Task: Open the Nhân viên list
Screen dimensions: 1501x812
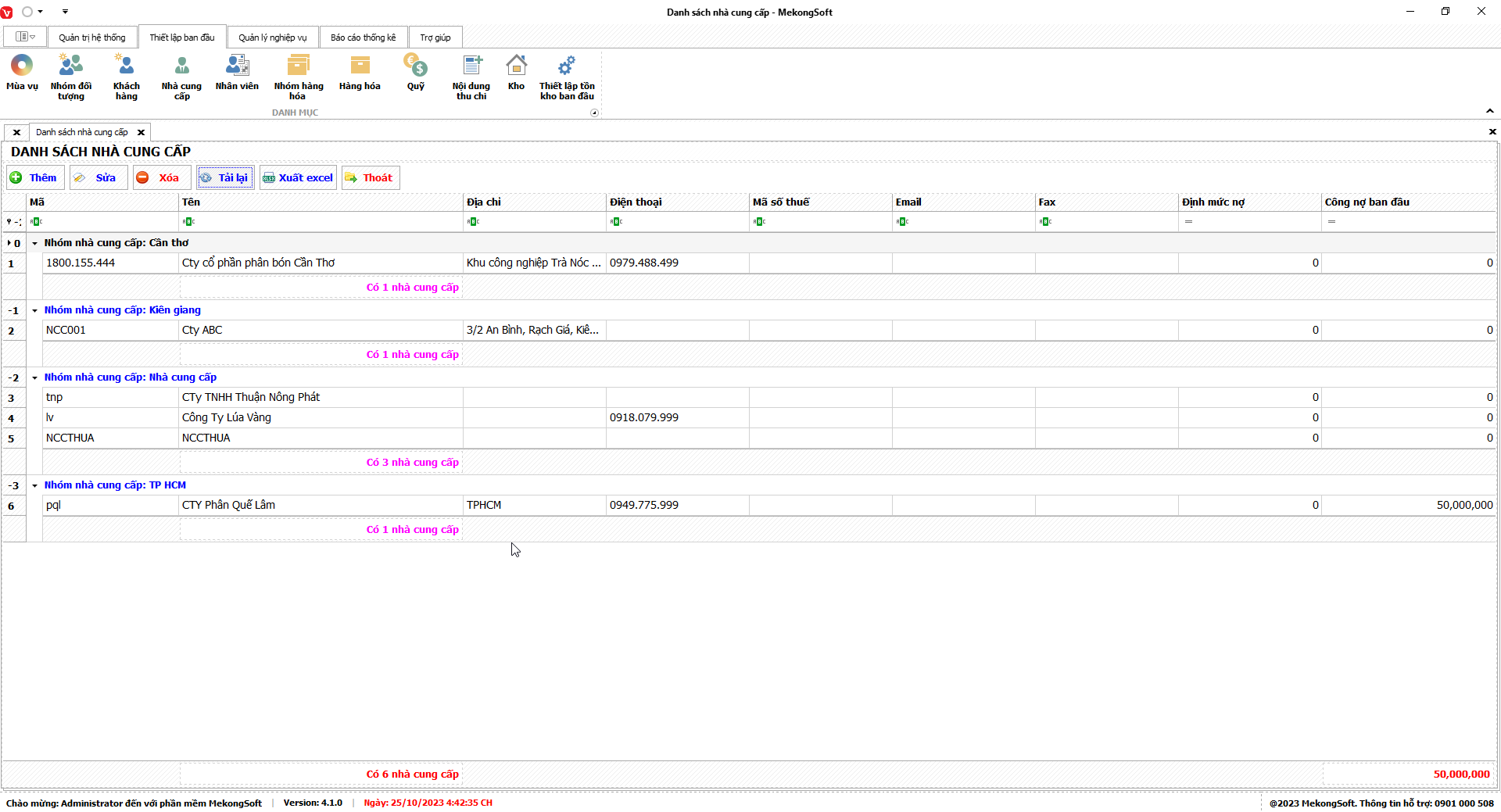Action: (x=237, y=73)
